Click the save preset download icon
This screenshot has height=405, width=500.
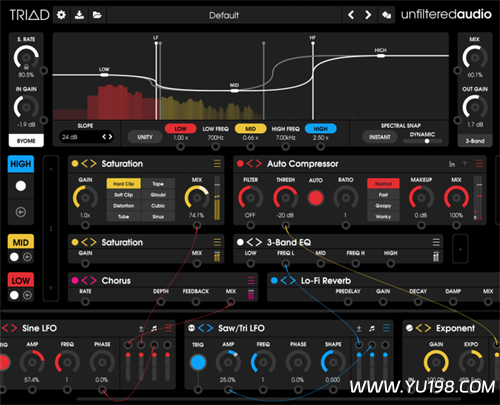79,15
